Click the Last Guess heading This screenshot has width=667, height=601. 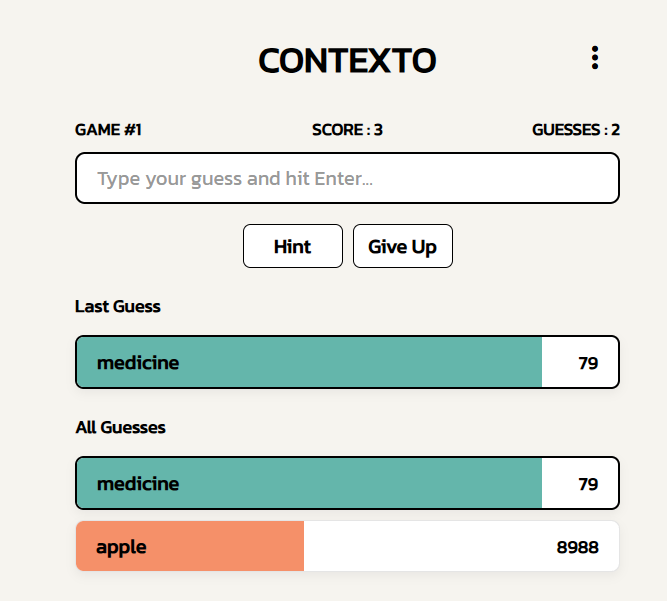pyautogui.click(x=118, y=306)
